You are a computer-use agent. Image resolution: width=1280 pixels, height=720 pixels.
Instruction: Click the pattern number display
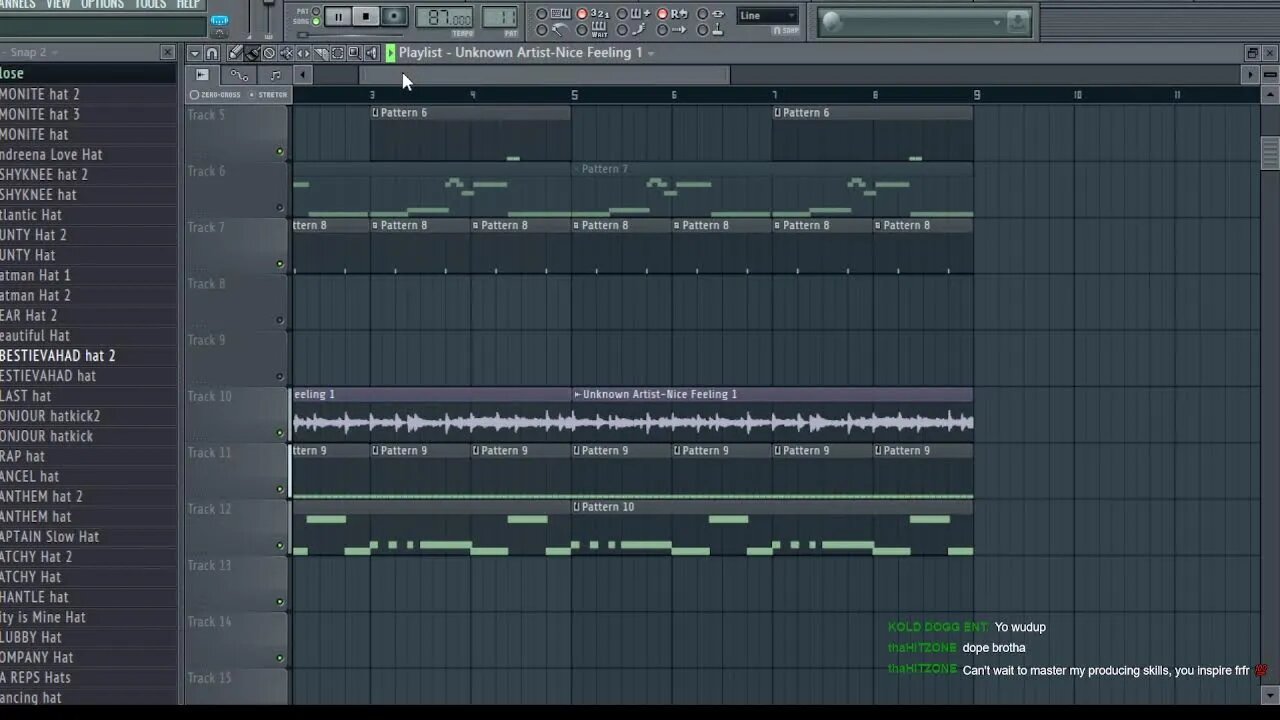pyautogui.click(x=499, y=17)
